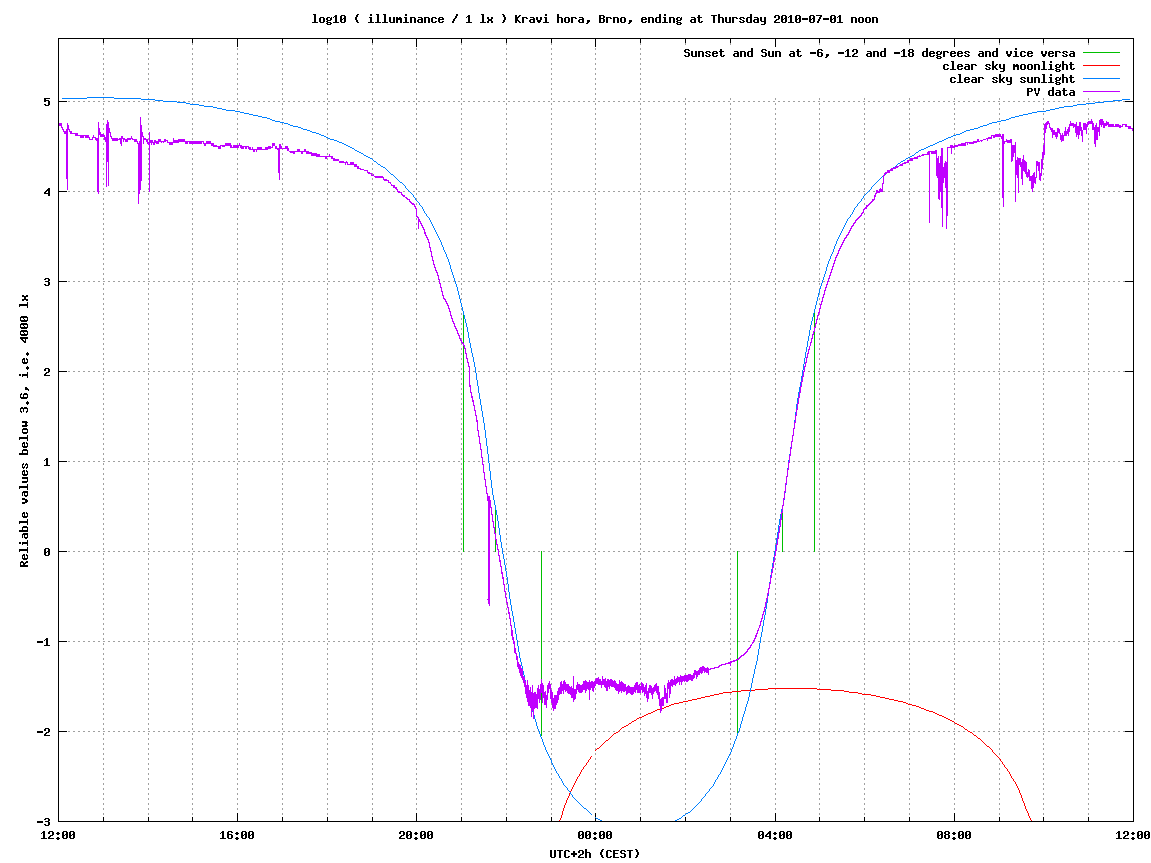1151x863 pixels.
Task: Click the y-axis label 'Reliable values below 3.6'
Action: (x=24, y=431)
